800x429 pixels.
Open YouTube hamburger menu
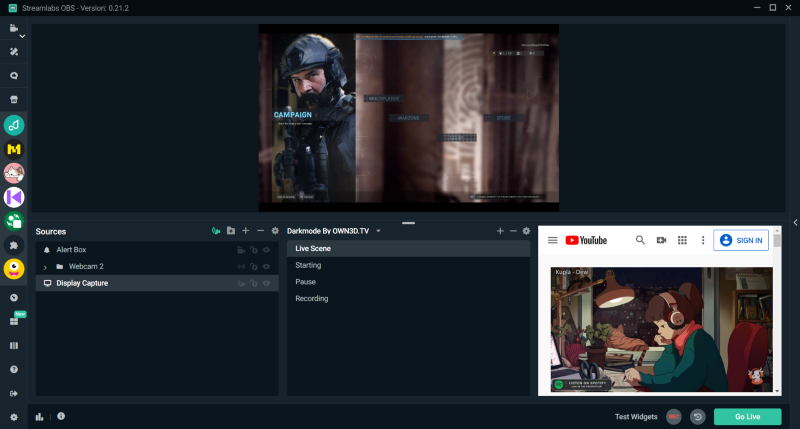[553, 240]
